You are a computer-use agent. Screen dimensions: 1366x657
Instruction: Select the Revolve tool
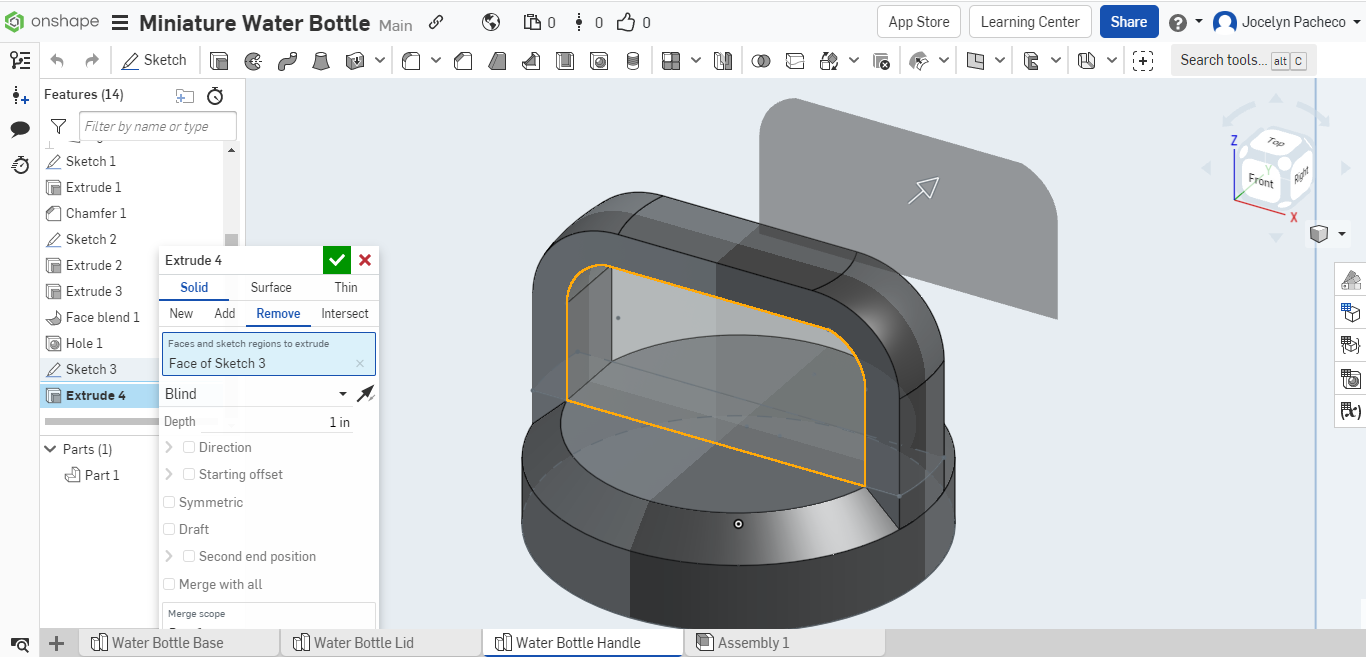click(x=253, y=61)
